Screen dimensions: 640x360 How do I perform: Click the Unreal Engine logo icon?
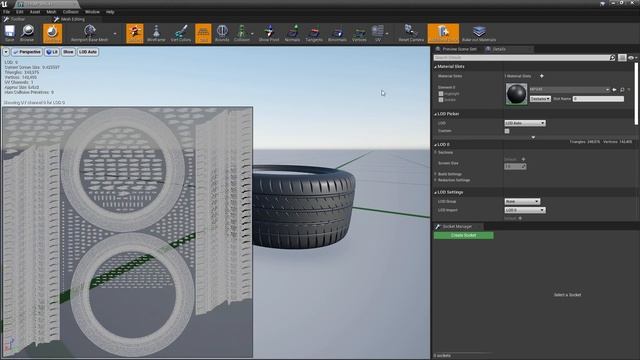tap(4, 4)
